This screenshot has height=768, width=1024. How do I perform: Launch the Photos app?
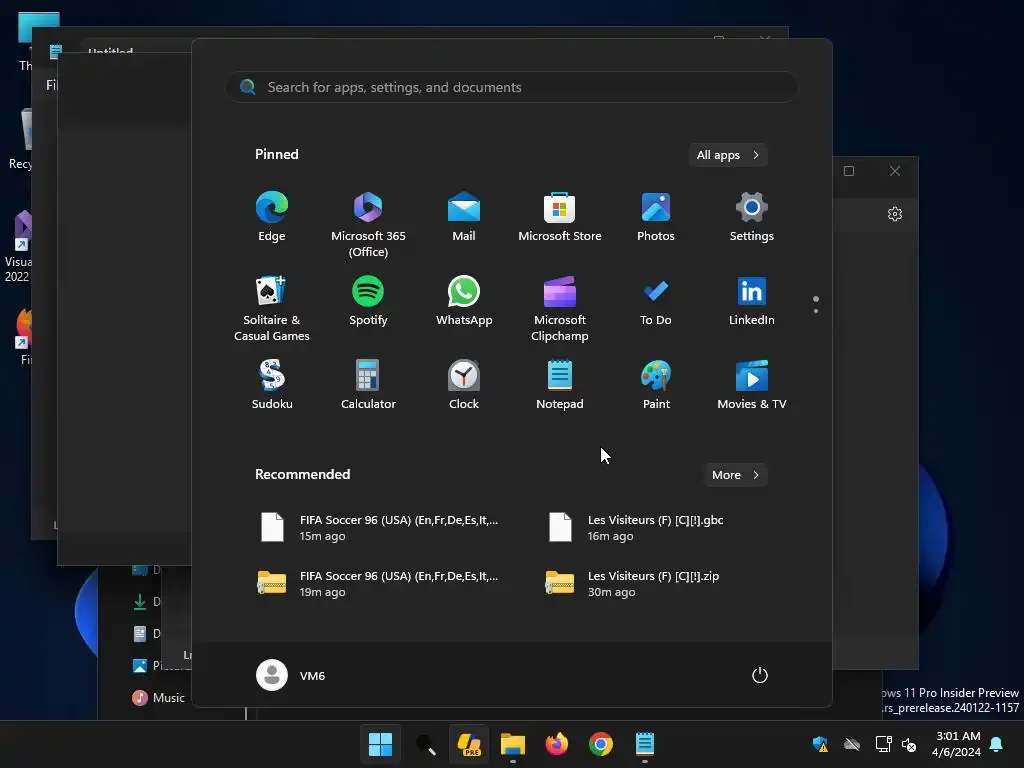[x=656, y=217]
